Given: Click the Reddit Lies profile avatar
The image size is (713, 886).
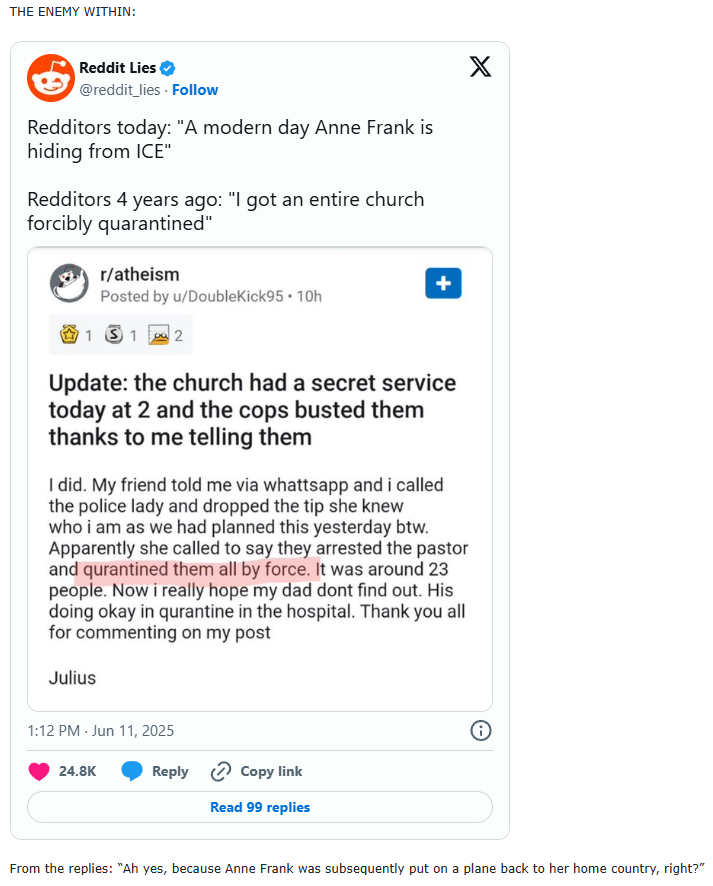Looking at the screenshot, I should click(51, 78).
